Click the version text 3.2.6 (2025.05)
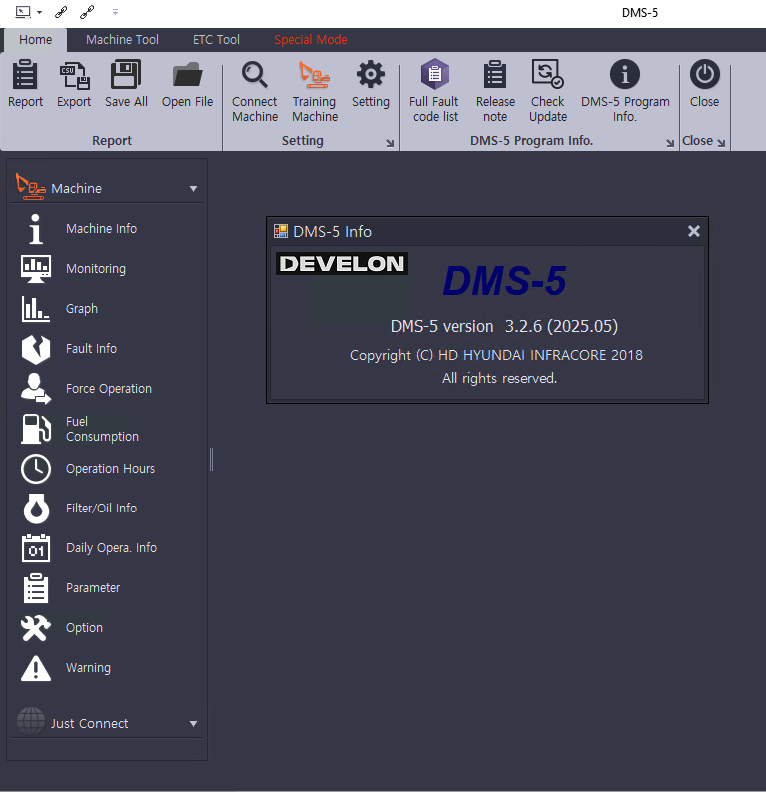Image resolution: width=766 pixels, height=792 pixels. (x=561, y=326)
